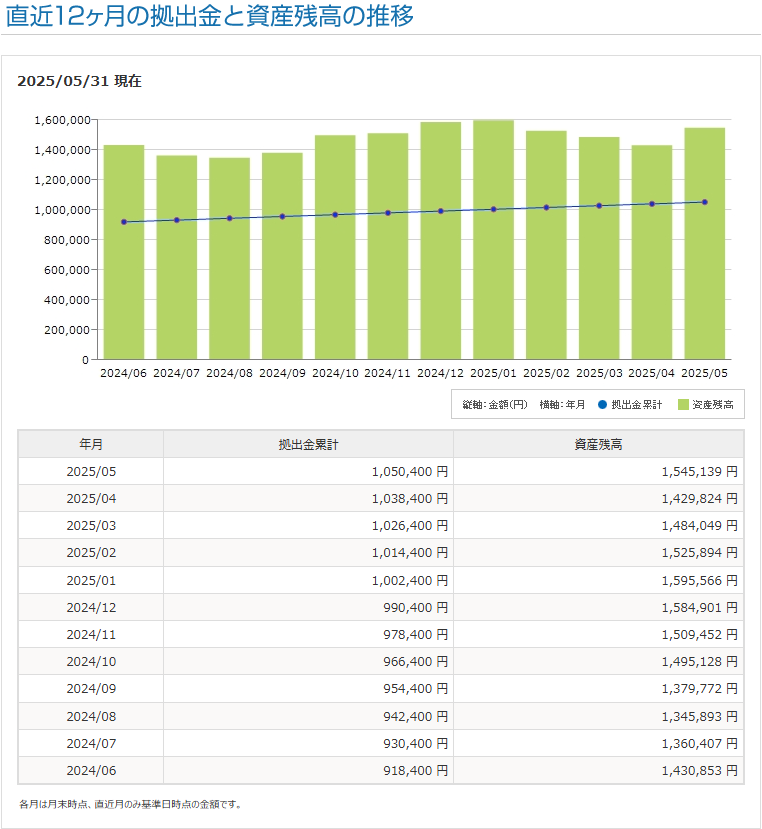Click the 2024/11 table row date
Image resolution: width=762 pixels, height=829 pixels.
(91, 634)
